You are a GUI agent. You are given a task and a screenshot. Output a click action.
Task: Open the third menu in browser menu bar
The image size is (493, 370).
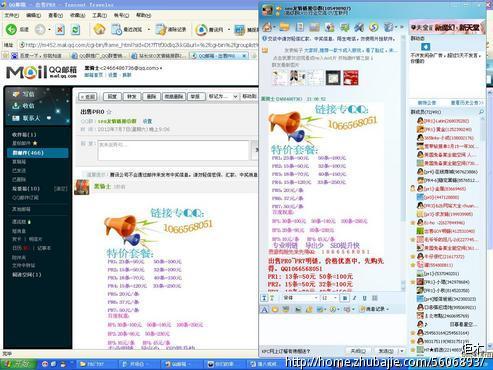[56, 15]
